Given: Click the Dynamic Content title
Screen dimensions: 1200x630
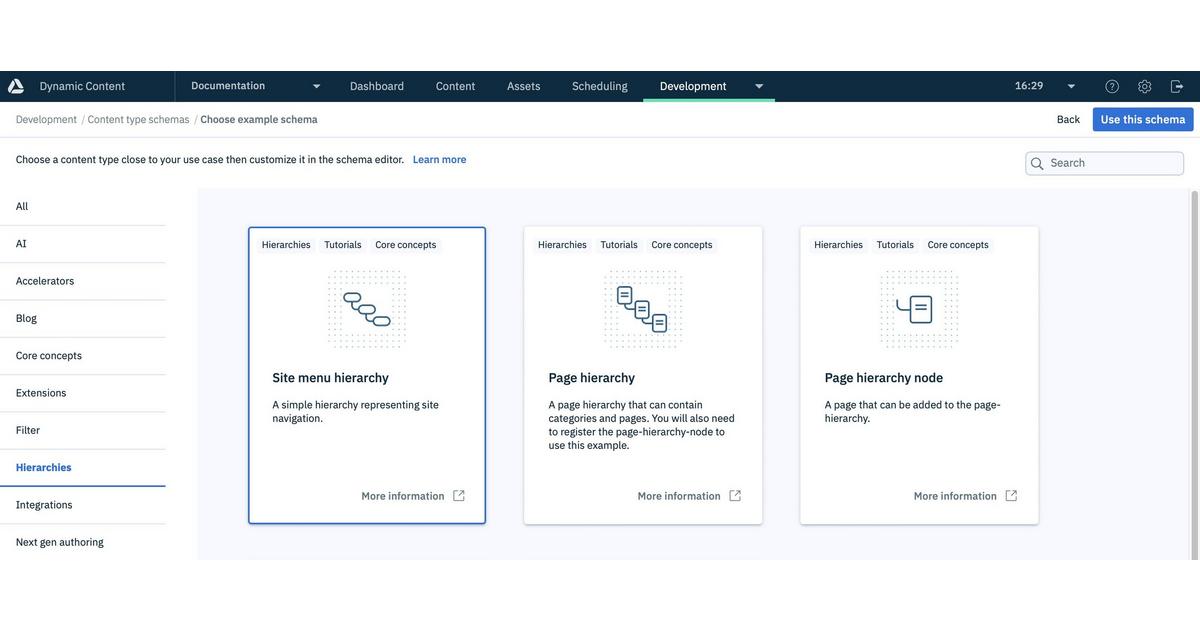Looking at the screenshot, I should pos(82,86).
